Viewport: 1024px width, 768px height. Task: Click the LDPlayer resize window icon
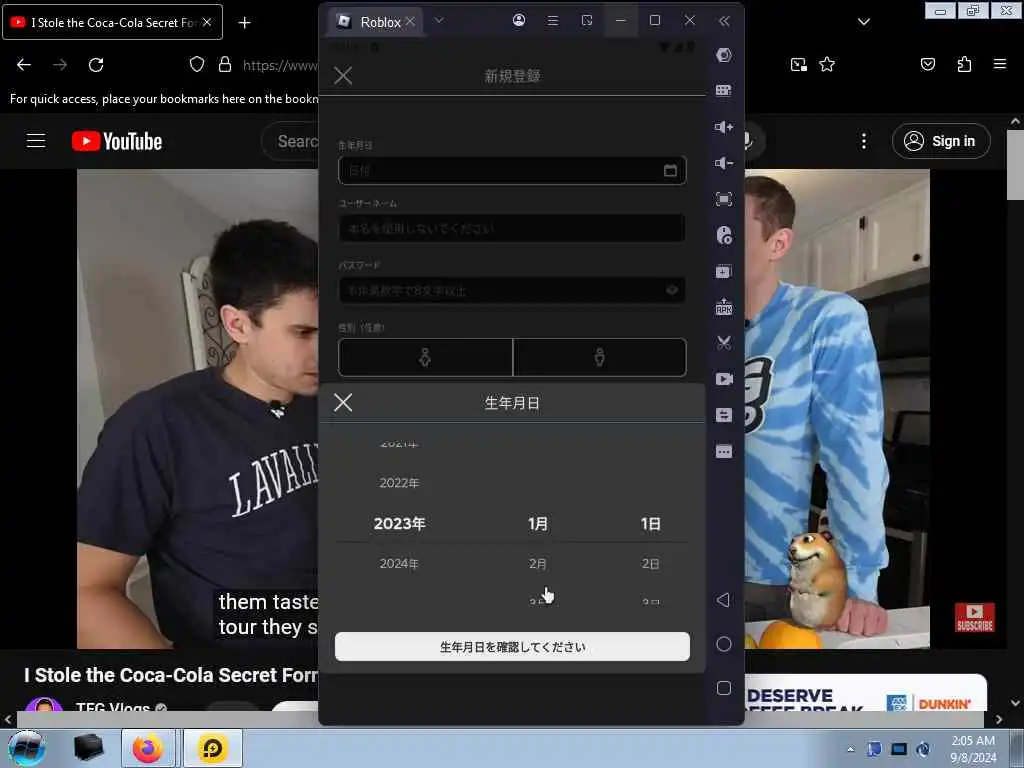(x=586, y=20)
